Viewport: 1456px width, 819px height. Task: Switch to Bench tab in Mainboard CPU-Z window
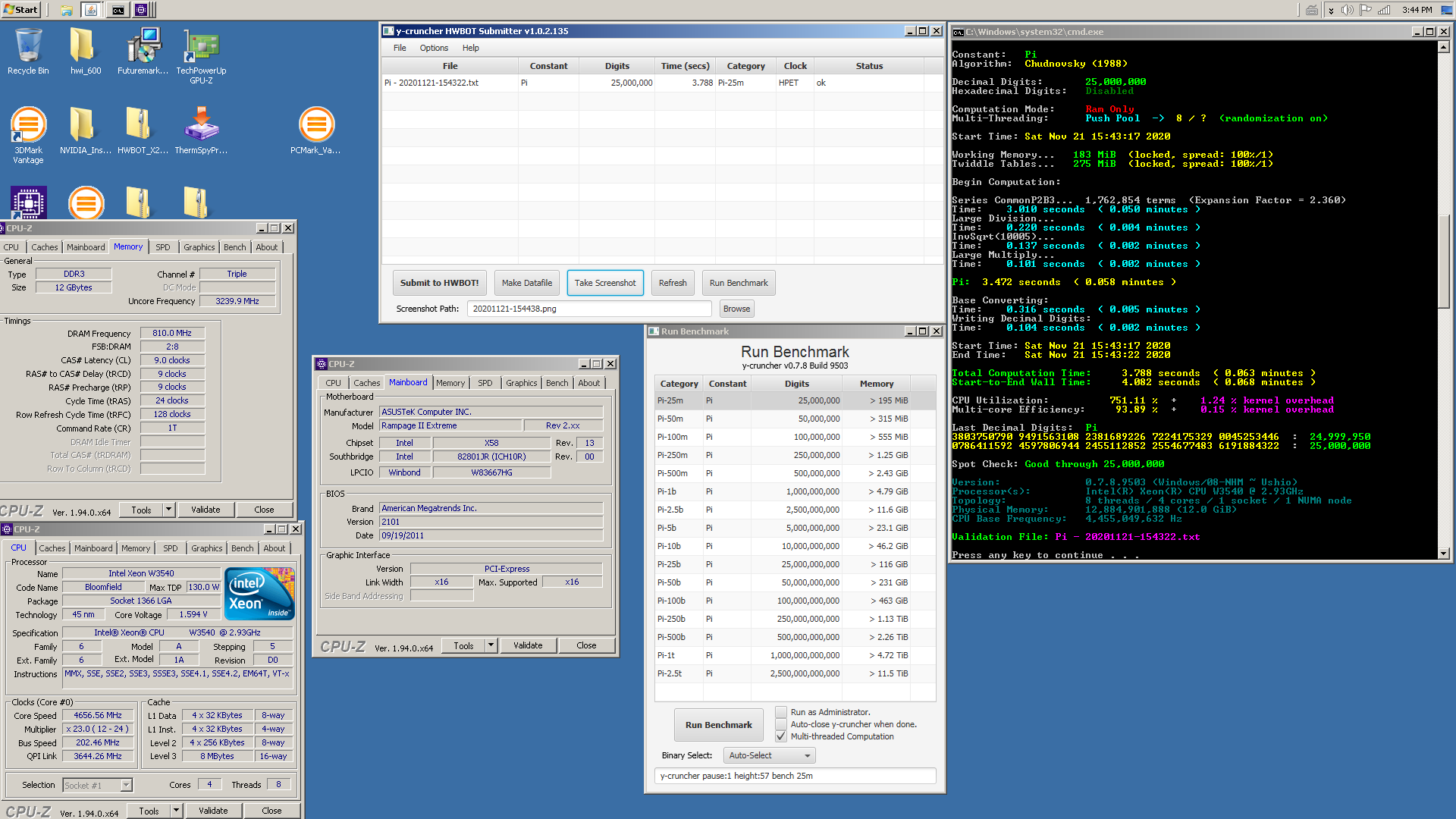point(557,383)
